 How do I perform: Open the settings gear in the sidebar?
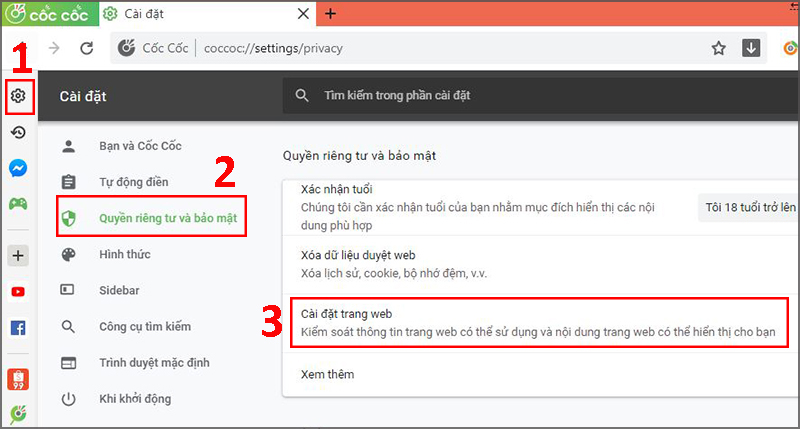click(18, 95)
